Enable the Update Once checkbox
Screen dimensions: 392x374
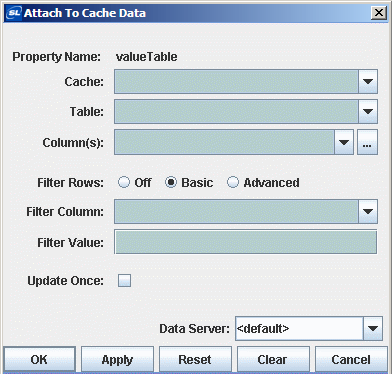pos(124,280)
